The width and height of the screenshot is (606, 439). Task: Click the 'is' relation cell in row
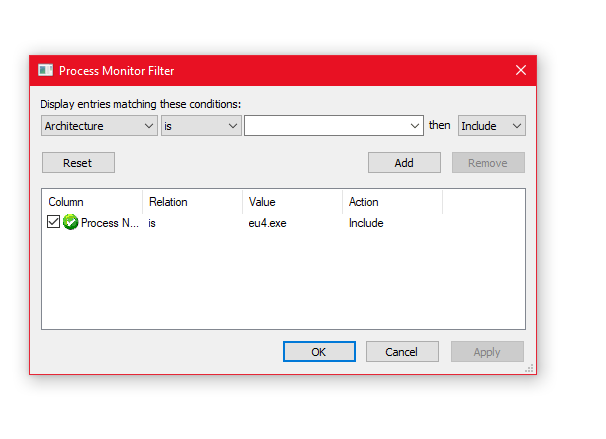click(x=152, y=223)
